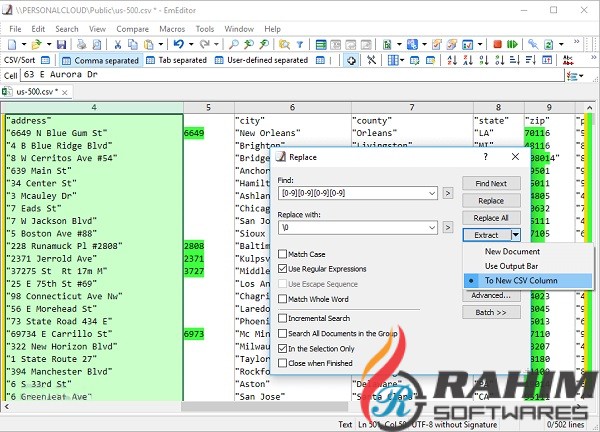Screen dimensions: 600x432
Task: Click the Filter funnel icon
Action: (x=300, y=45)
